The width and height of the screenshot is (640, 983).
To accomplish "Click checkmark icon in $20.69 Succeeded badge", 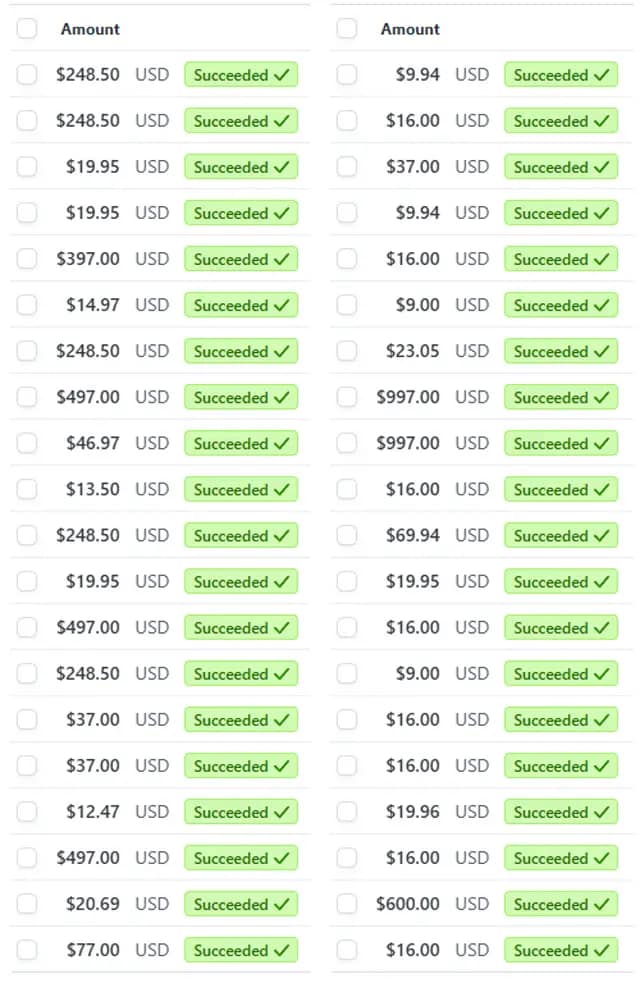I will (282, 904).
